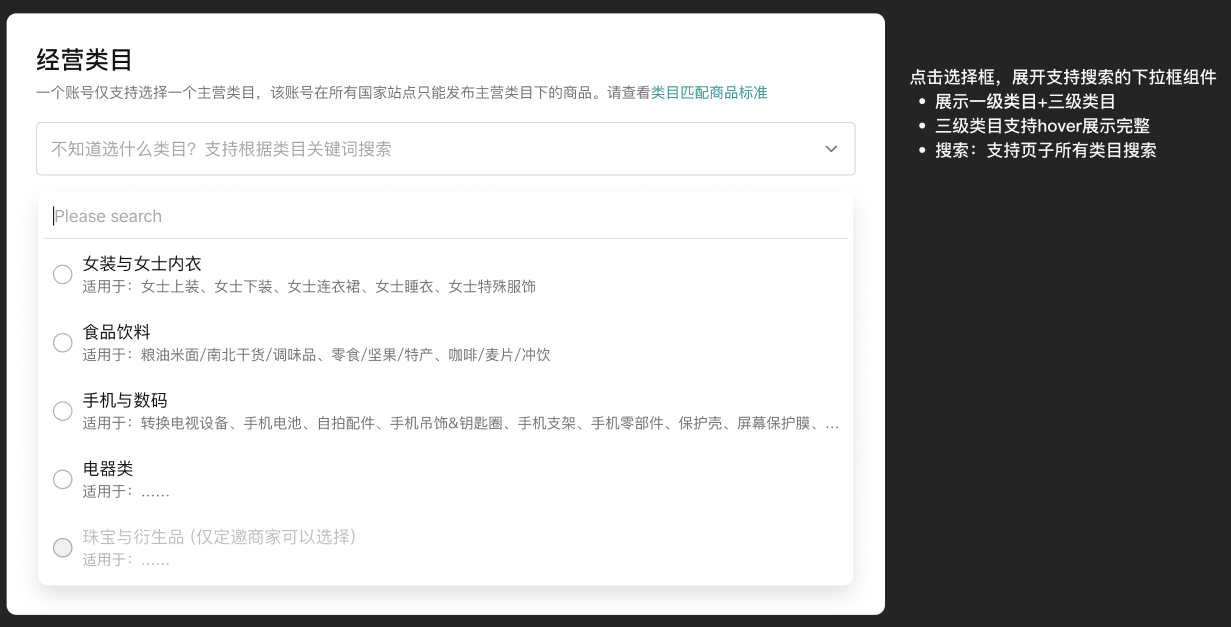
Task: Select the 食品饮料 radio button
Action: click(x=62, y=342)
